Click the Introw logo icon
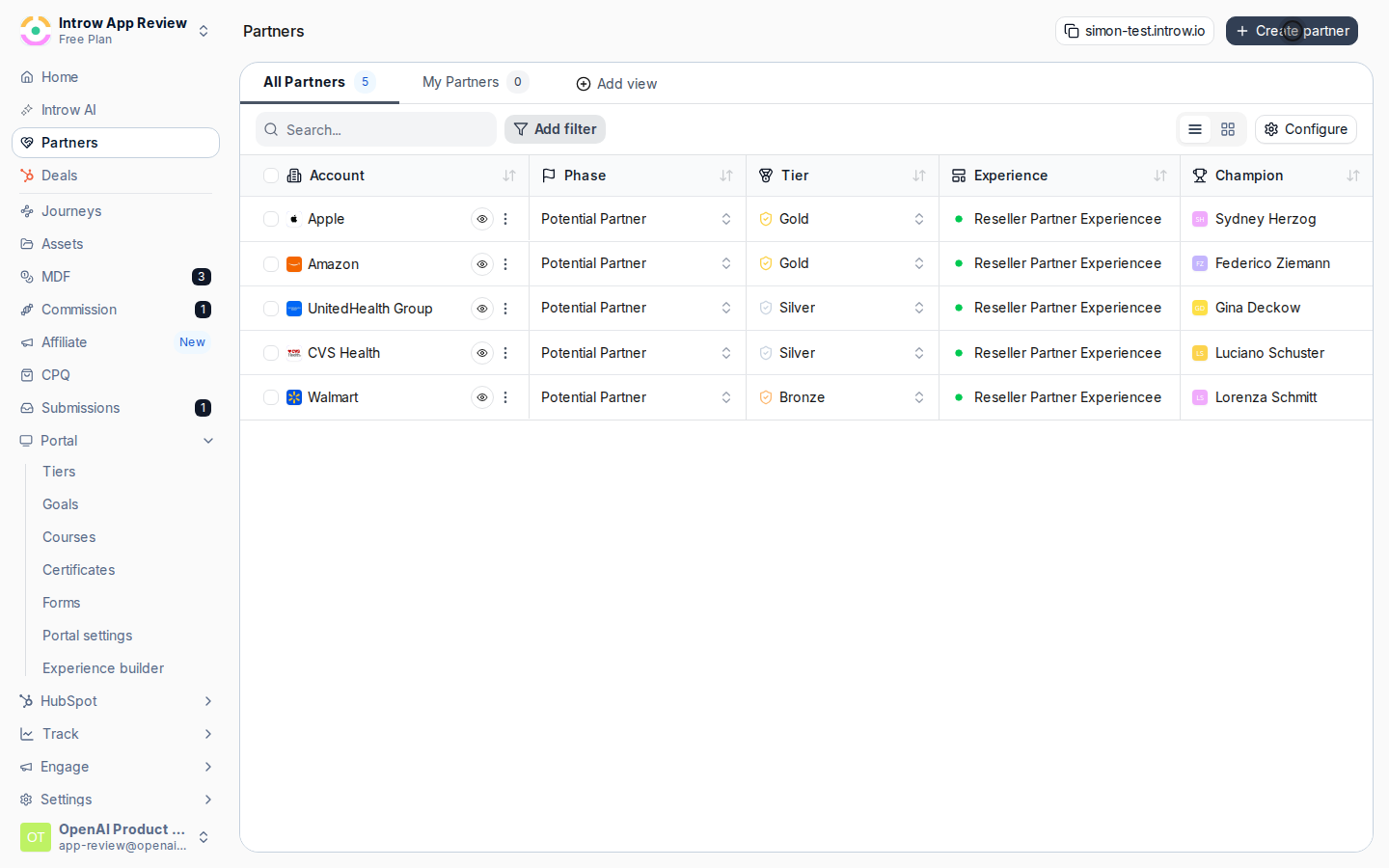The image size is (1389, 868). pos(36,31)
